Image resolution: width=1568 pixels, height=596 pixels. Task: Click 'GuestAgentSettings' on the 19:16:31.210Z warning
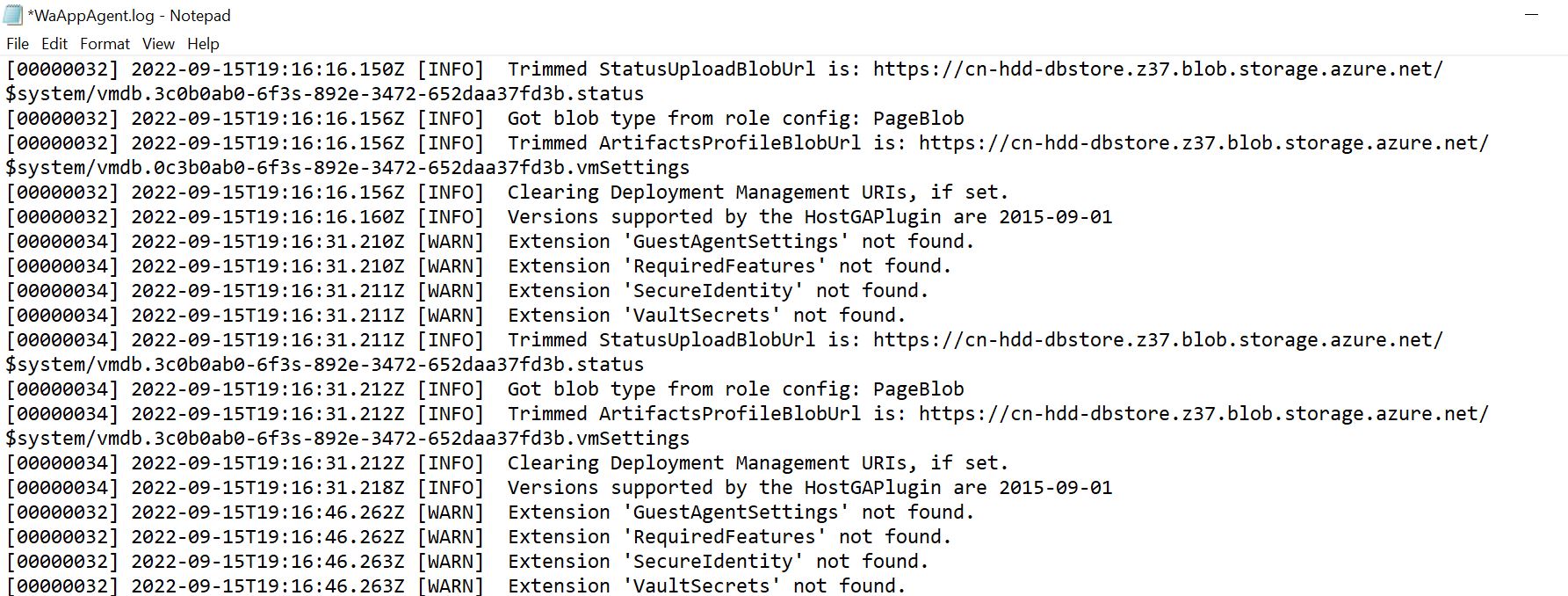click(x=736, y=241)
